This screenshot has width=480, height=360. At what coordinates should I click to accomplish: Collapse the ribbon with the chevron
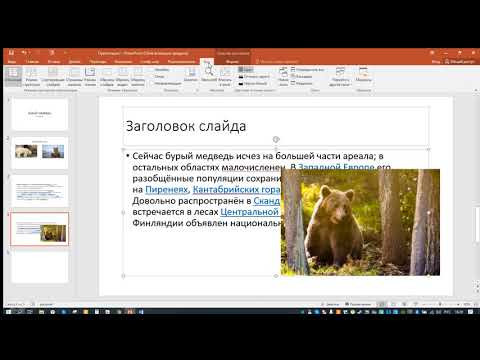476,90
